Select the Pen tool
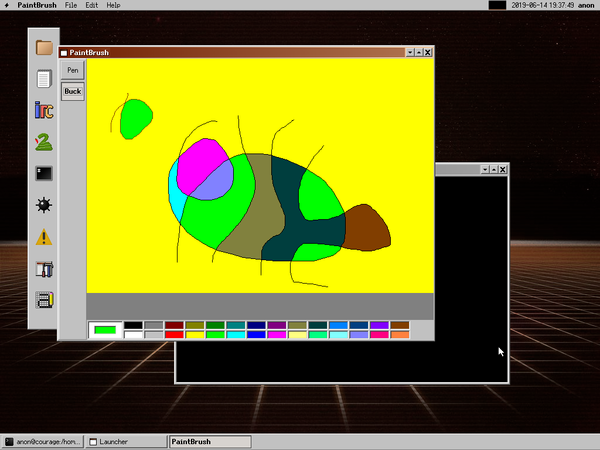The height and width of the screenshot is (450, 600). coord(73,70)
